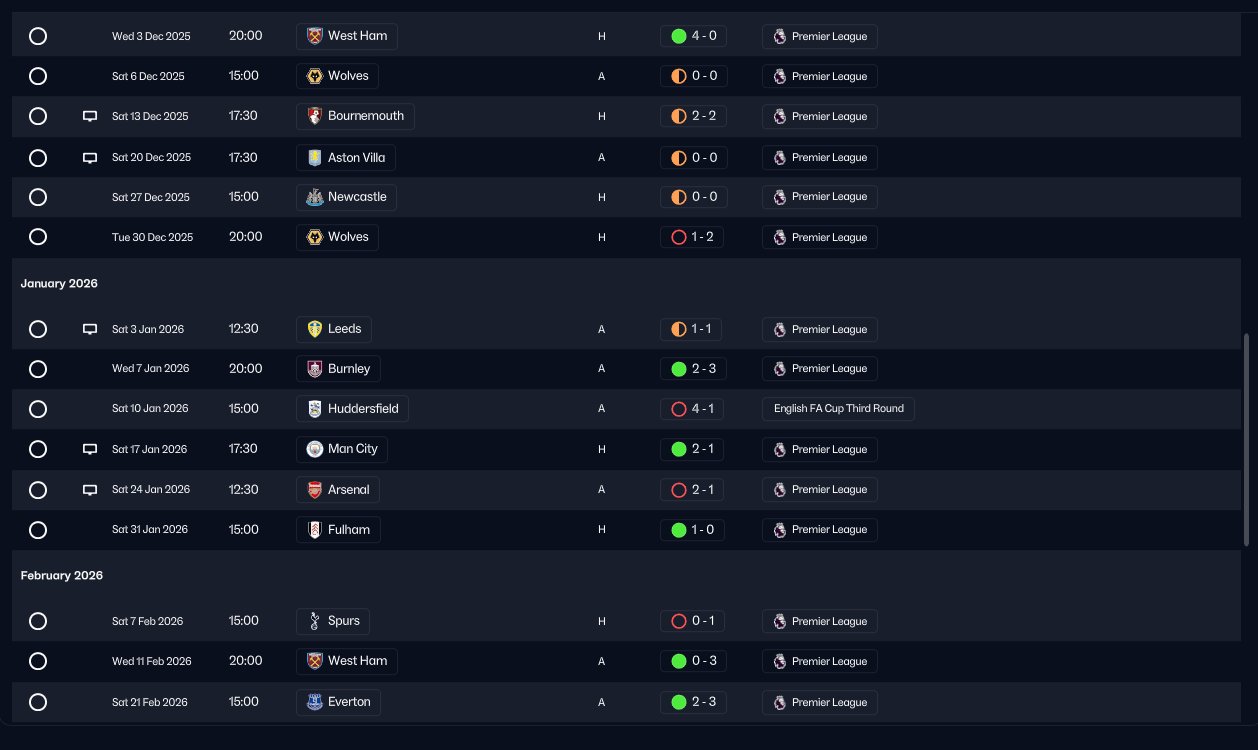
Task: Collapse the February 2026 month section
Action: 62,576
